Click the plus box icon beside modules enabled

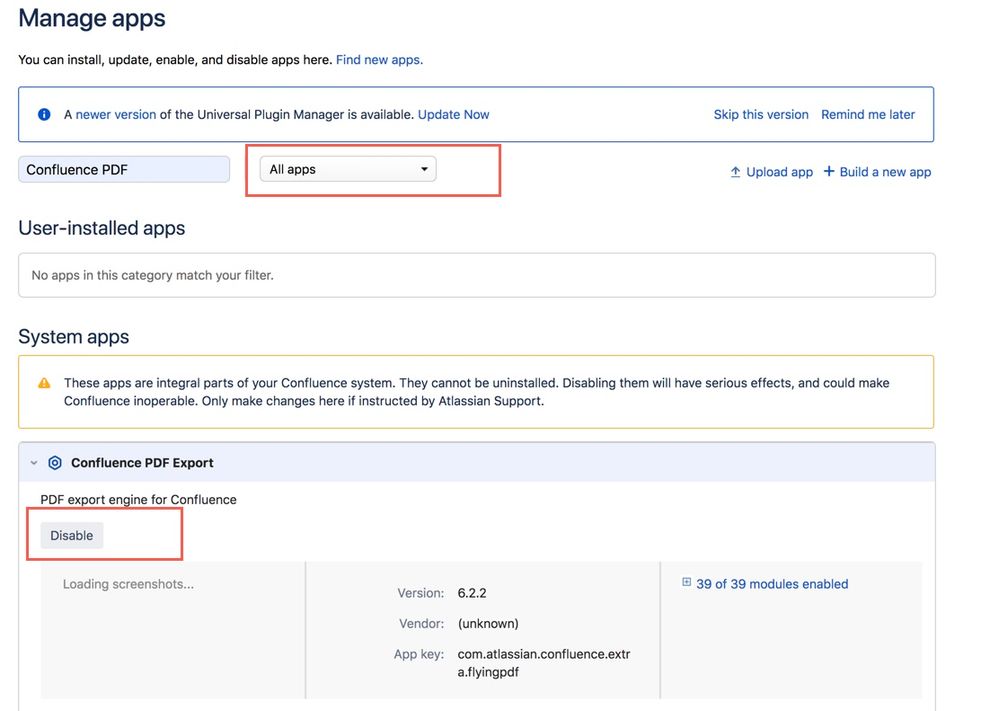coord(686,582)
